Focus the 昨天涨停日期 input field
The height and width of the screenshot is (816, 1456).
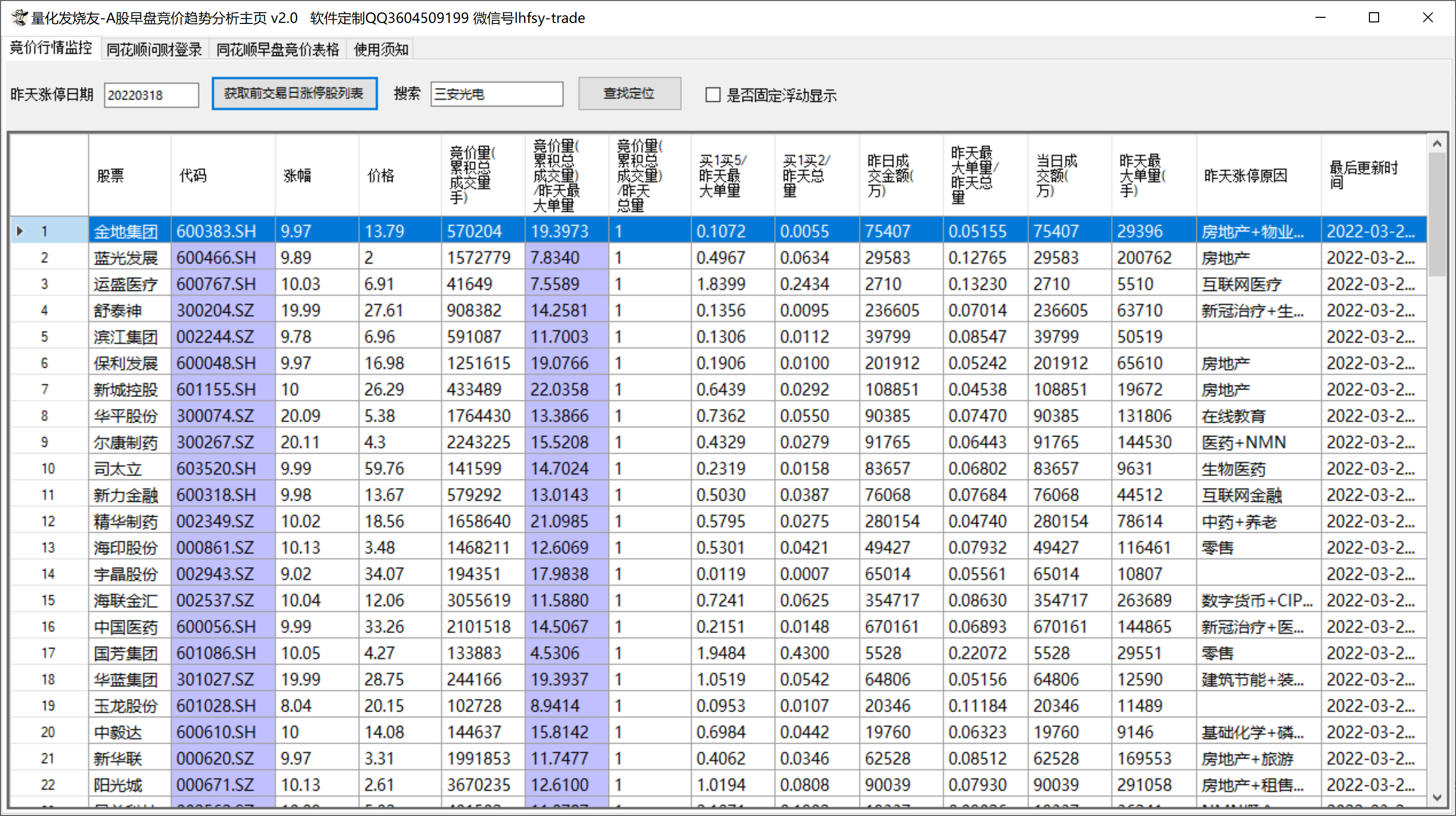[151, 94]
